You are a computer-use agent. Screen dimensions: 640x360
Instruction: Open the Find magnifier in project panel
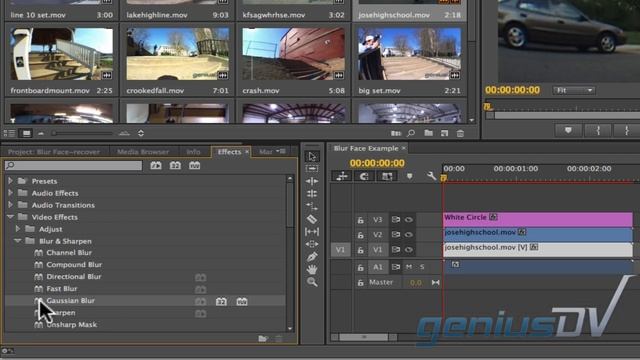[411, 133]
